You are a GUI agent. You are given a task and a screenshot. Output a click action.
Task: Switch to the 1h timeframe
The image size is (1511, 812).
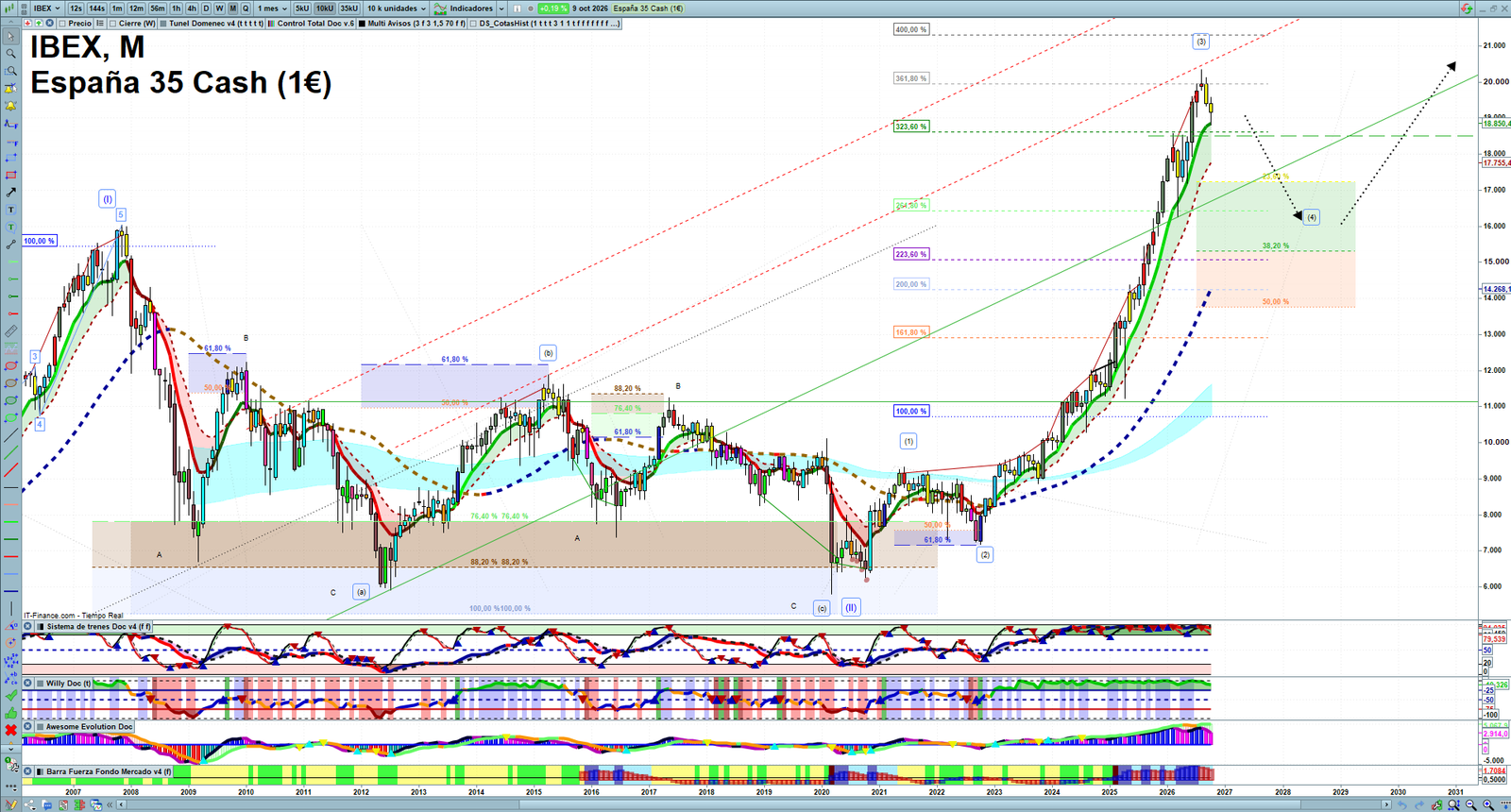click(x=176, y=8)
